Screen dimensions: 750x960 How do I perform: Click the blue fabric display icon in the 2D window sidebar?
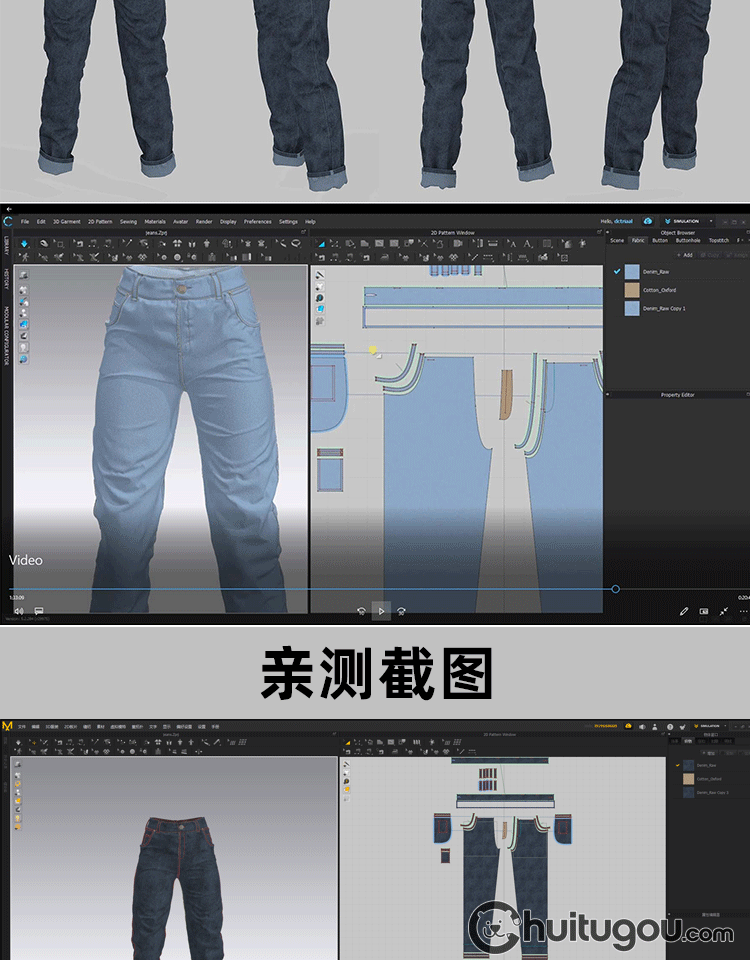point(320,310)
